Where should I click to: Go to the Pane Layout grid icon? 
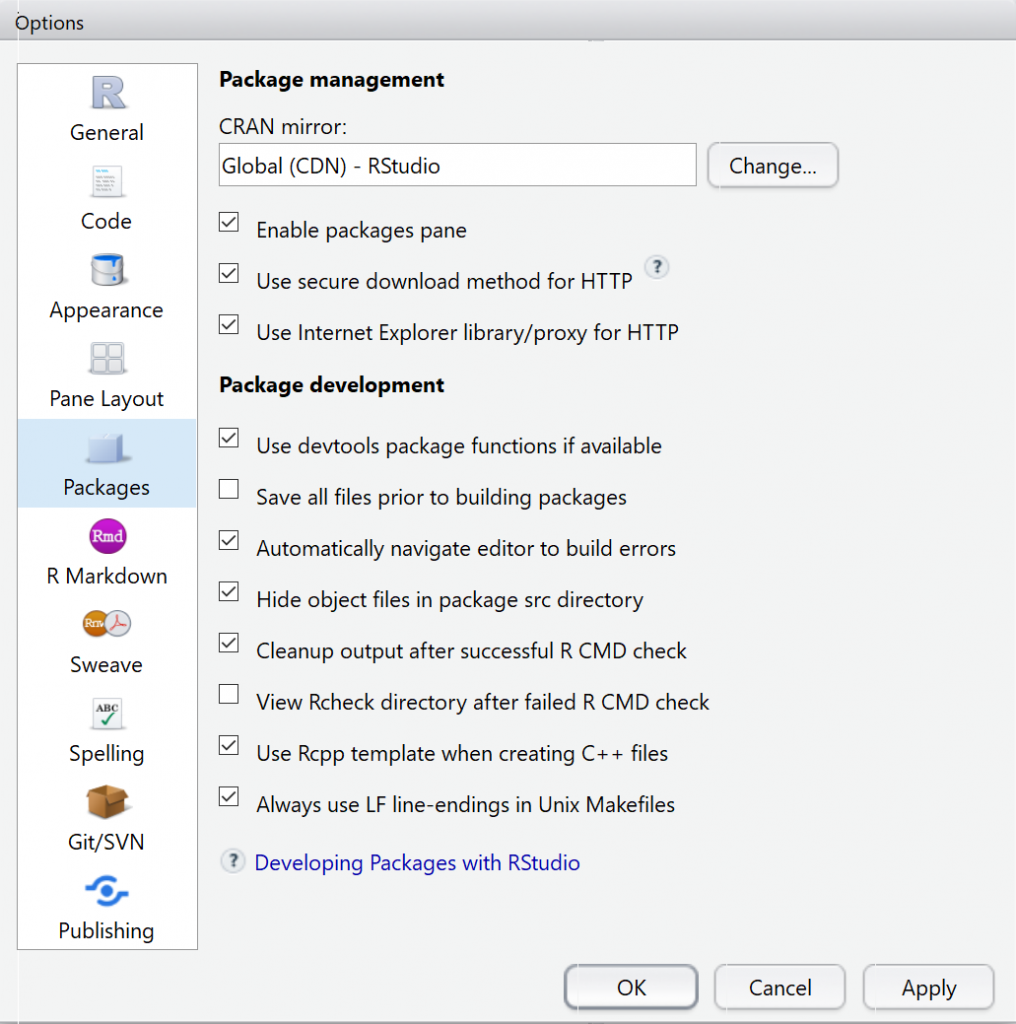(107, 359)
